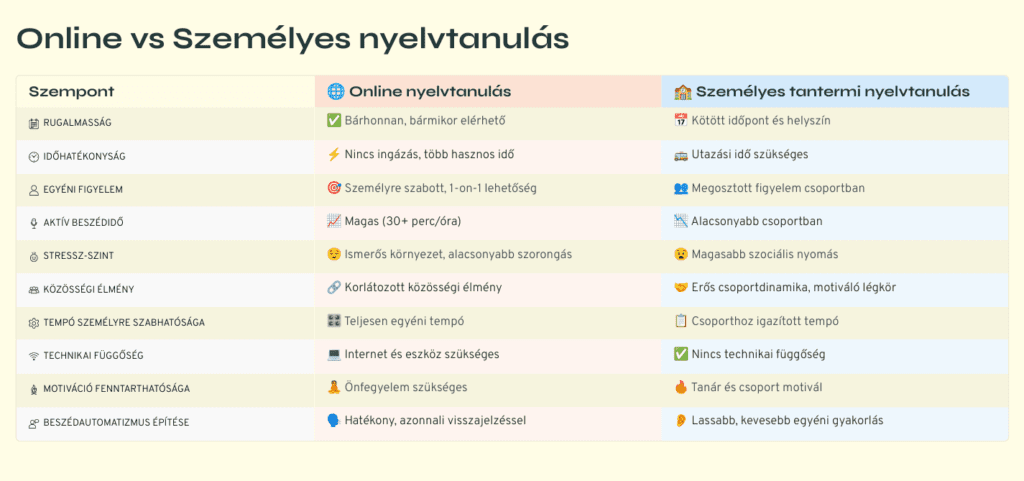Click the Online nyelvtanulás column header text

point(430,92)
